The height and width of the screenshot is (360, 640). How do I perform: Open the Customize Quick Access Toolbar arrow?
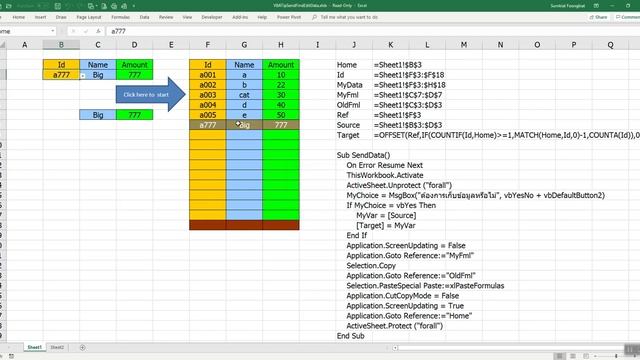pos(133,6)
